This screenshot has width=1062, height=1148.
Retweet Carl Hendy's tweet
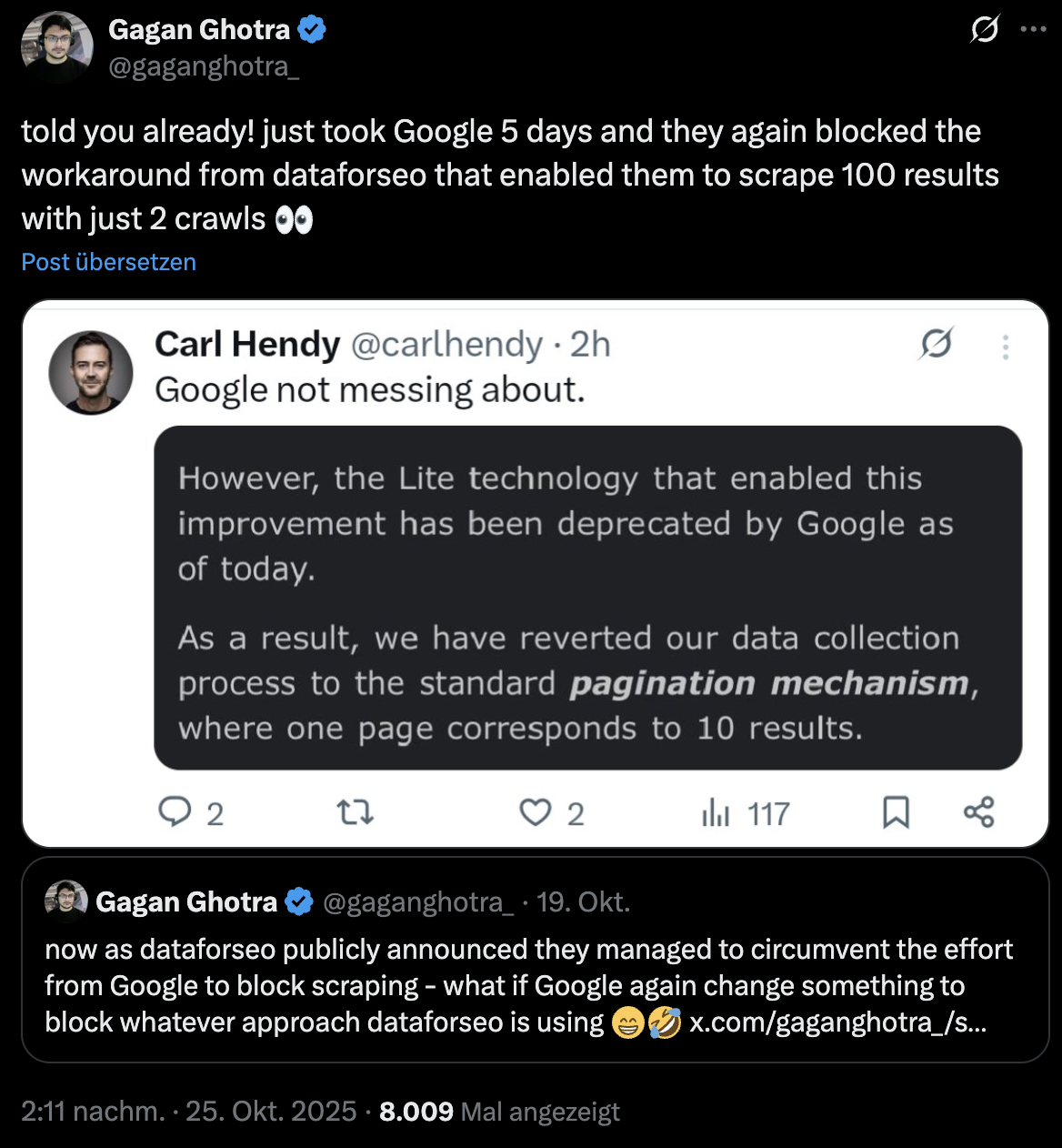[354, 812]
